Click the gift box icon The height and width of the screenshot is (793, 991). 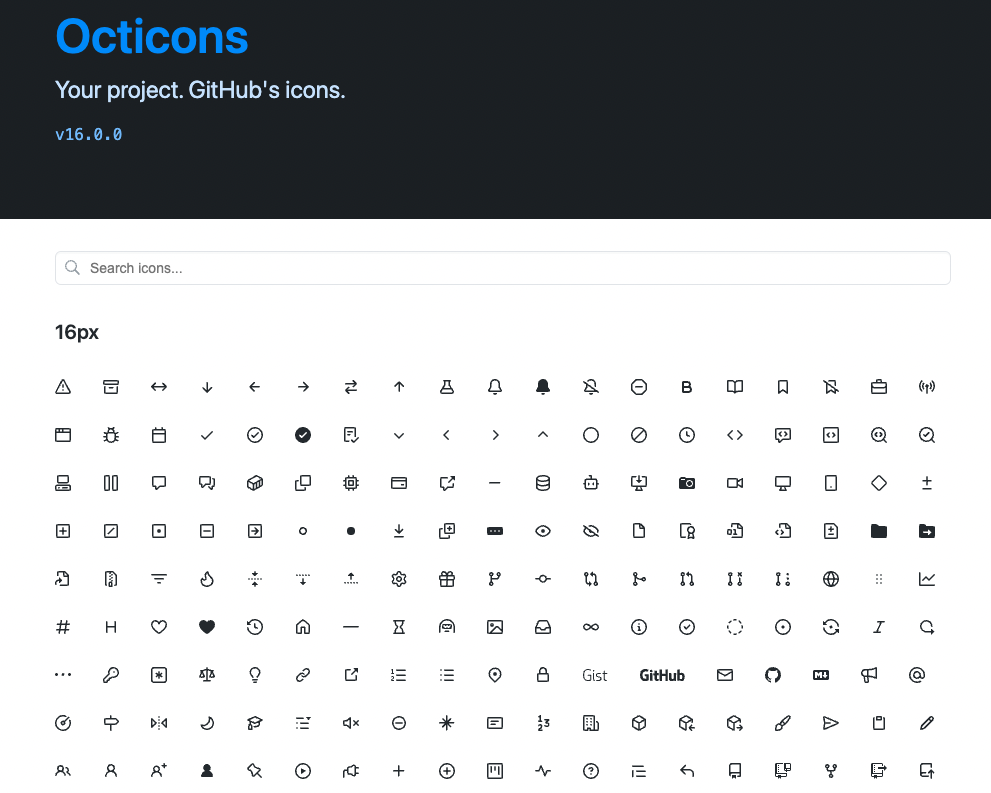click(x=447, y=579)
